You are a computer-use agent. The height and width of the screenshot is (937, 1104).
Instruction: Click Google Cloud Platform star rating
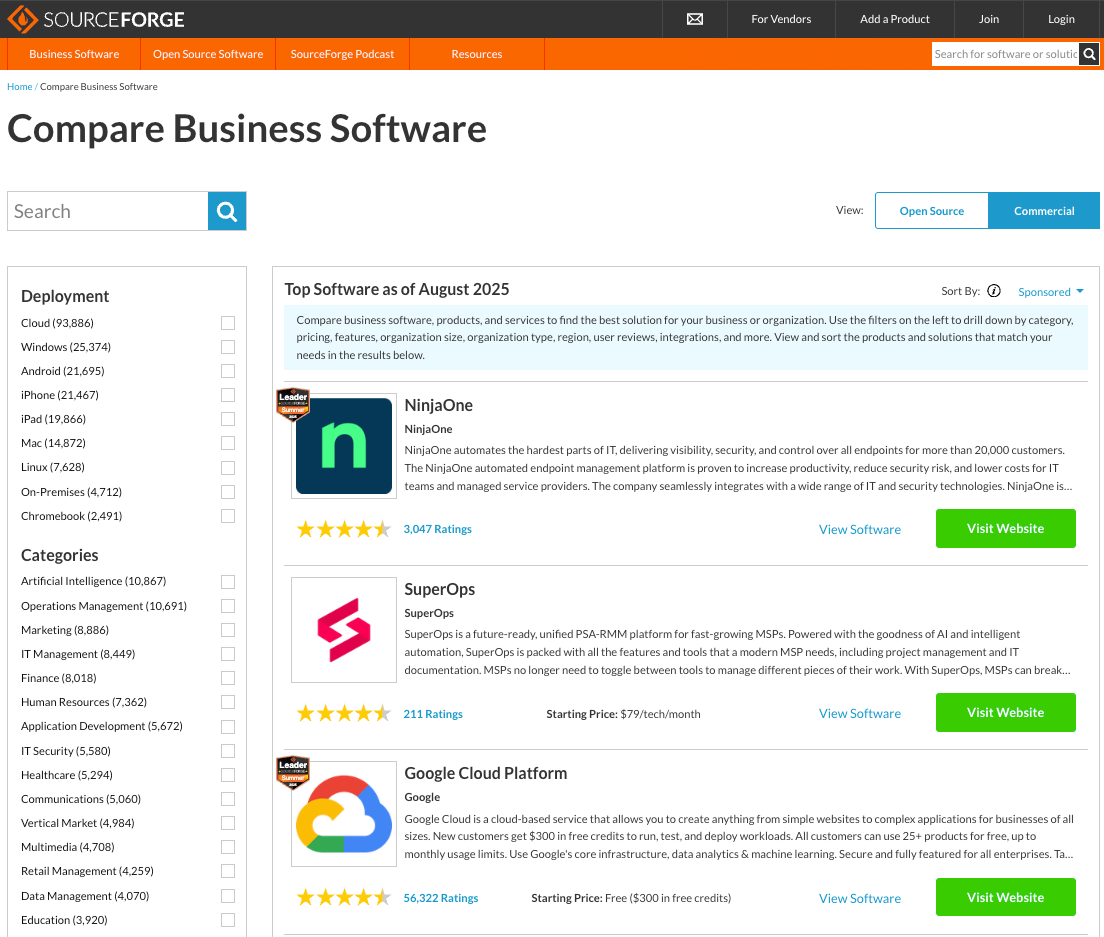[x=343, y=898]
